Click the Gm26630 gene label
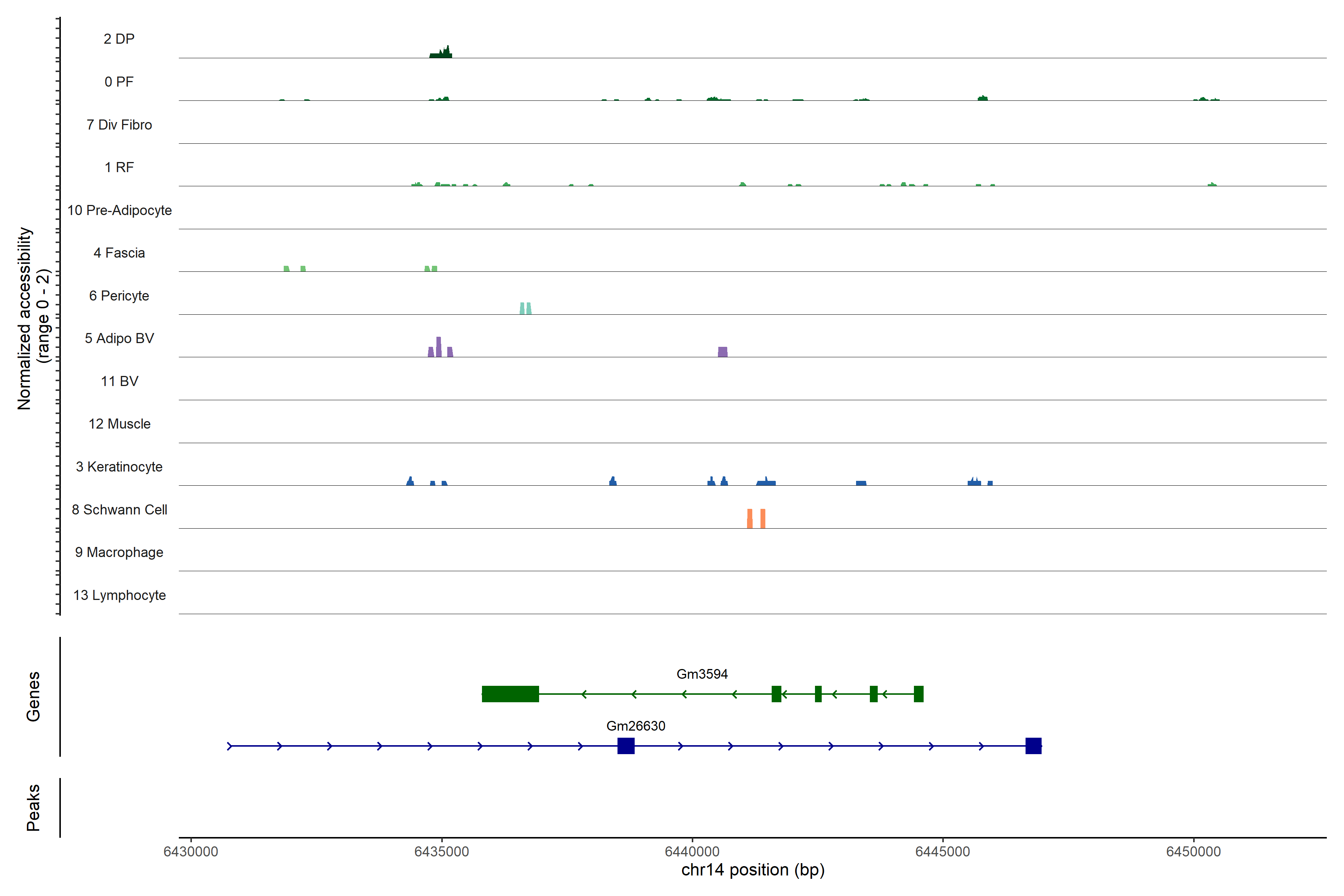Viewport: 1344px width, 896px height. (635, 726)
